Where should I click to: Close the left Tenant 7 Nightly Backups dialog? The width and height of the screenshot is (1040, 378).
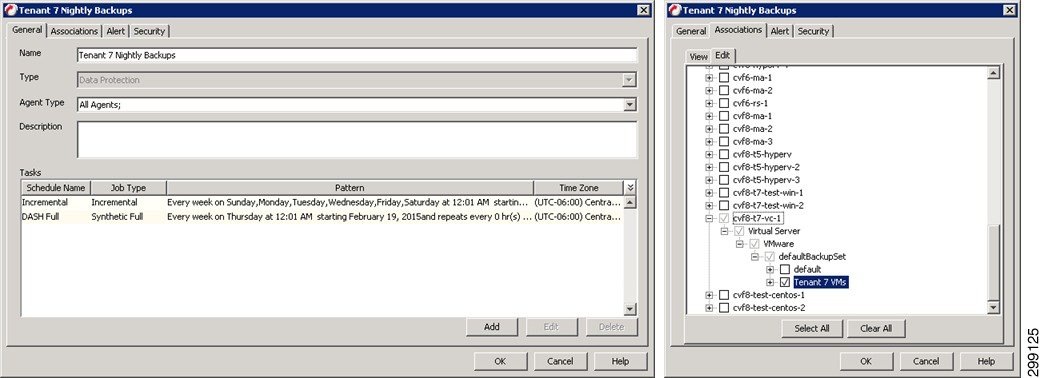pyautogui.click(x=643, y=10)
